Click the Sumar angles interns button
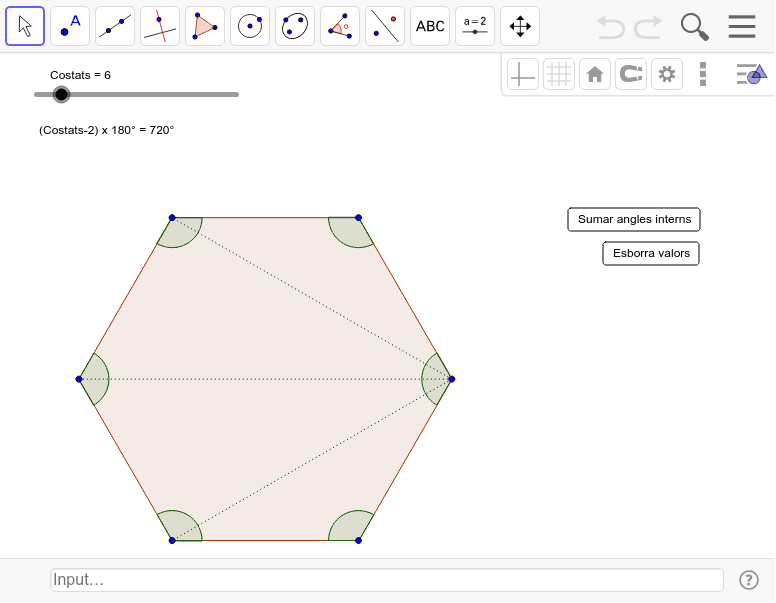 coord(634,219)
